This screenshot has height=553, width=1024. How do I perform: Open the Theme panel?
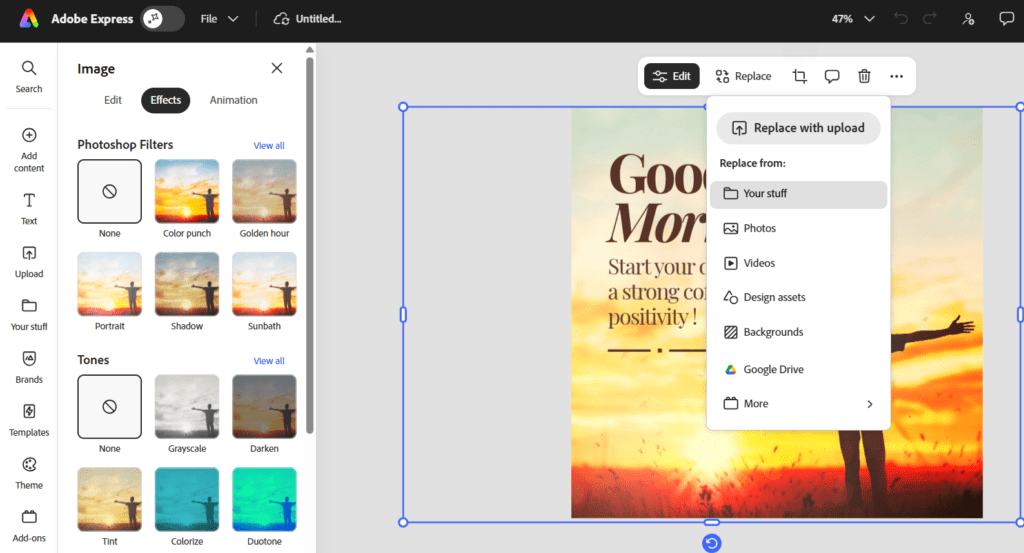pos(29,472)
